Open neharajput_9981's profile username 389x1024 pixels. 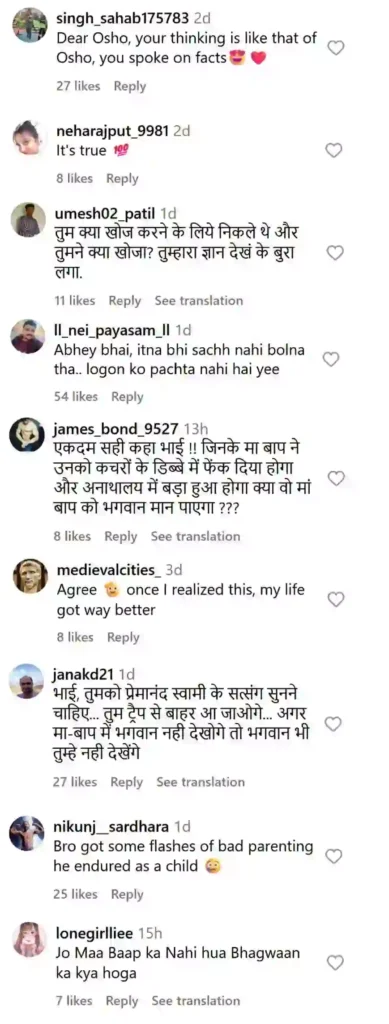tap(113, 131)
